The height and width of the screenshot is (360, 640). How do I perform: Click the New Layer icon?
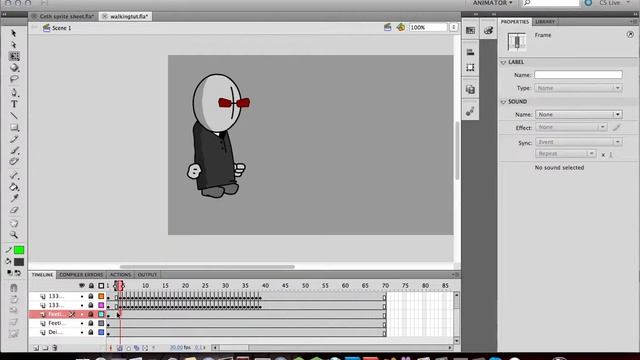[x=36, y=348]
